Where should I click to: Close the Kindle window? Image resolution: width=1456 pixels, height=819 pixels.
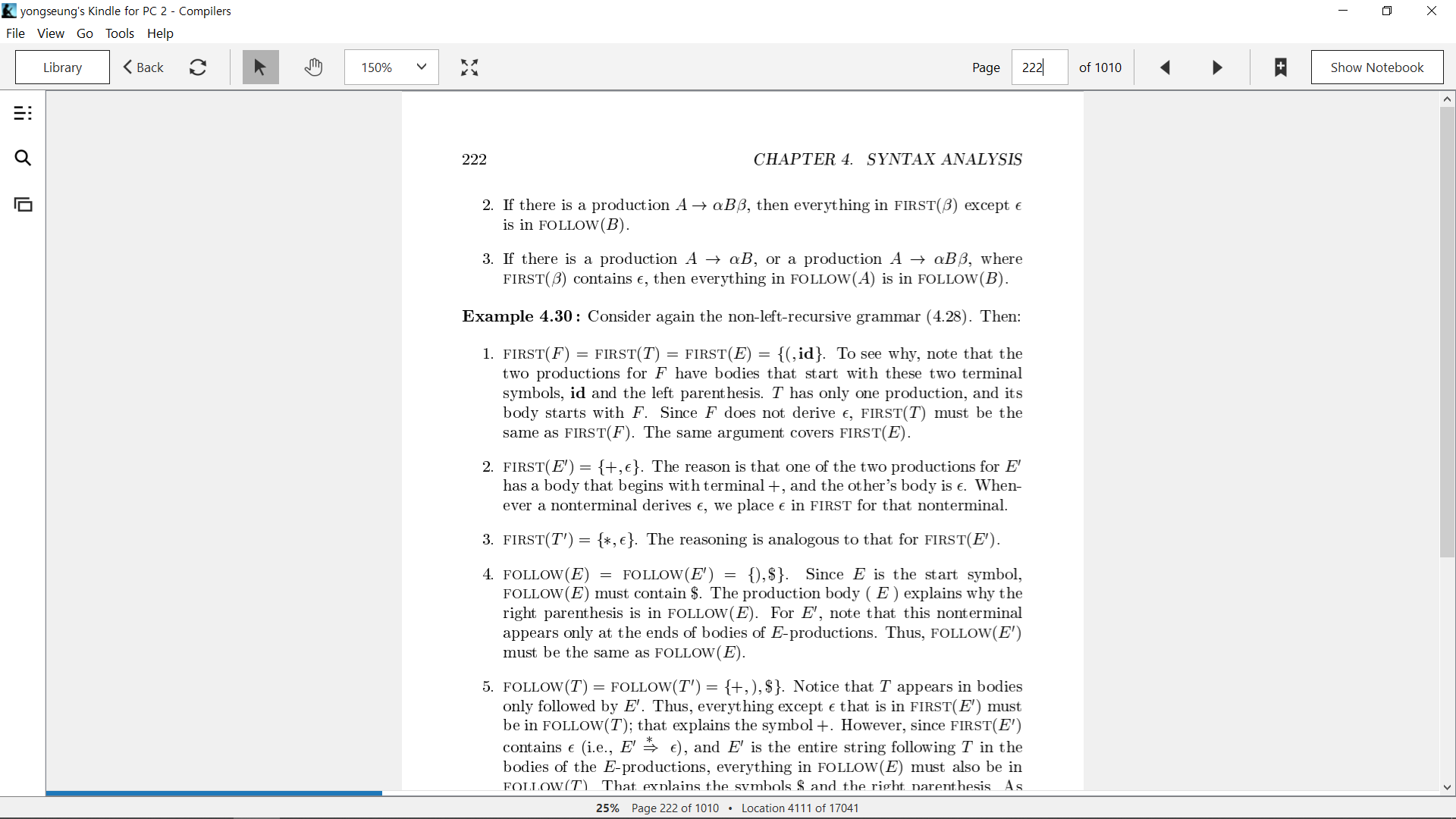pos(1432,11)
